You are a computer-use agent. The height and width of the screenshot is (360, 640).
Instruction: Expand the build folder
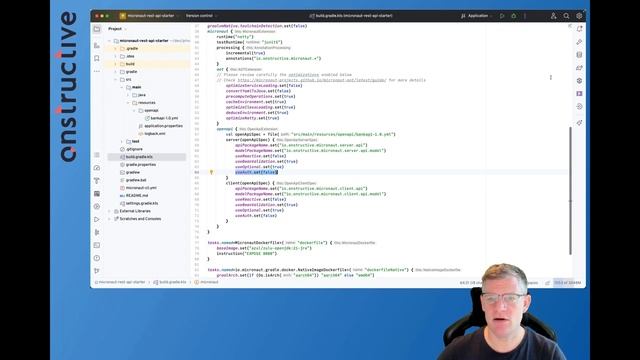point(116,64)
